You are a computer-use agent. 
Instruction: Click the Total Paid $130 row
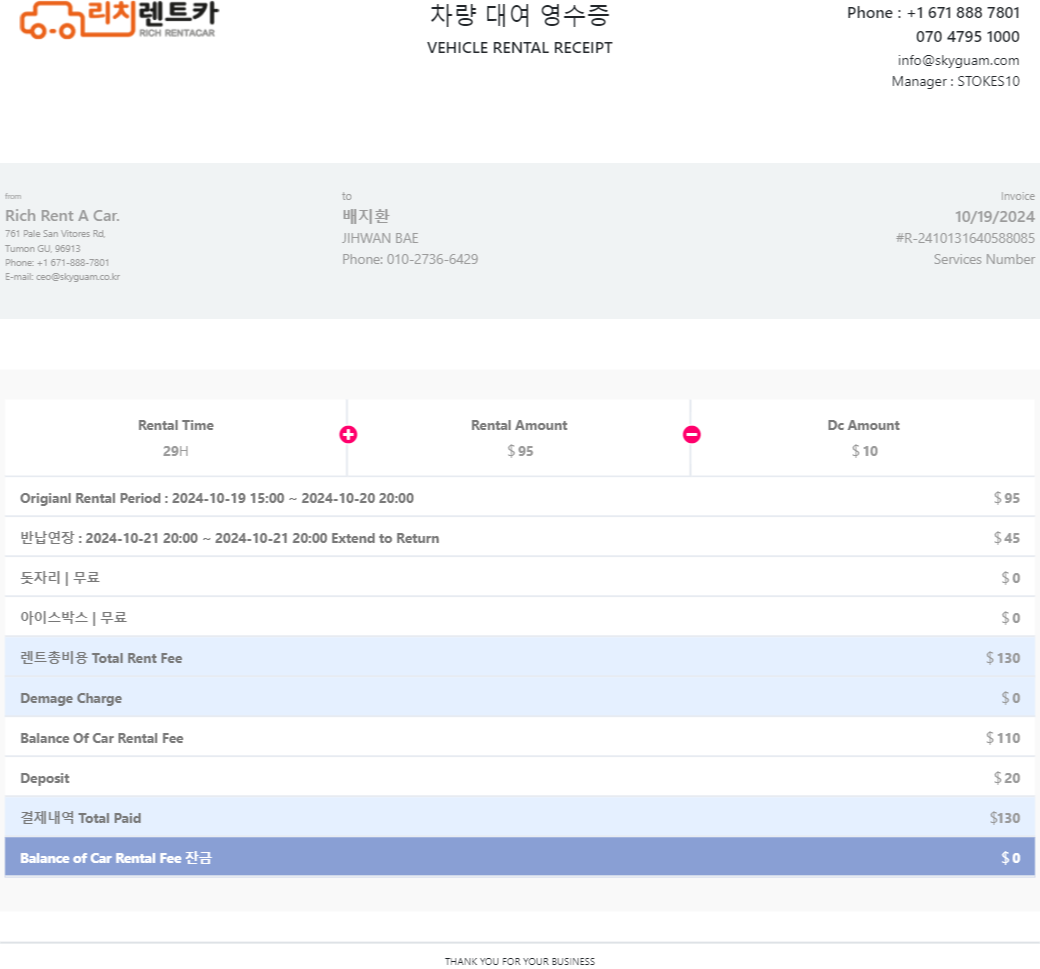pyautogui.click(x=519, y=818)
